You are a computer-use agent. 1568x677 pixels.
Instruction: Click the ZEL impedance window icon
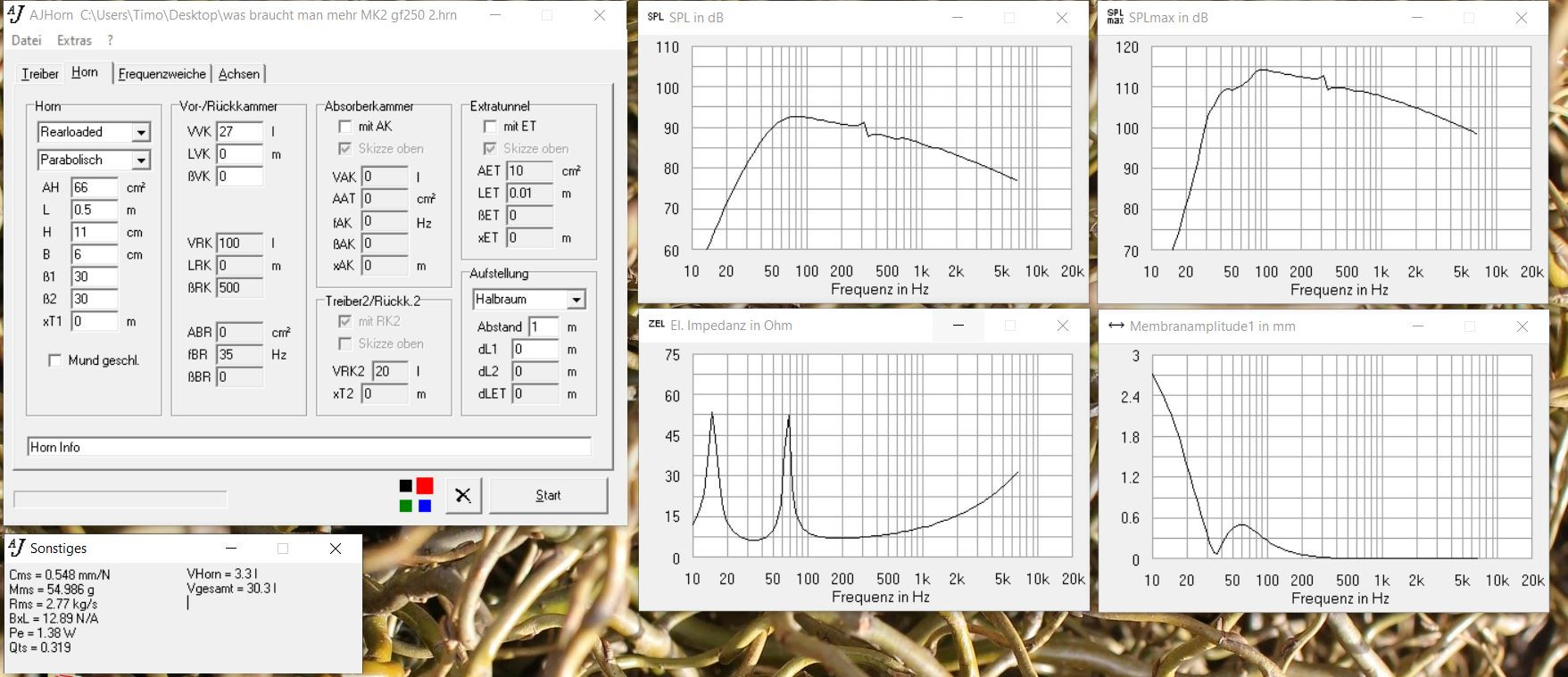click(656, 325)
